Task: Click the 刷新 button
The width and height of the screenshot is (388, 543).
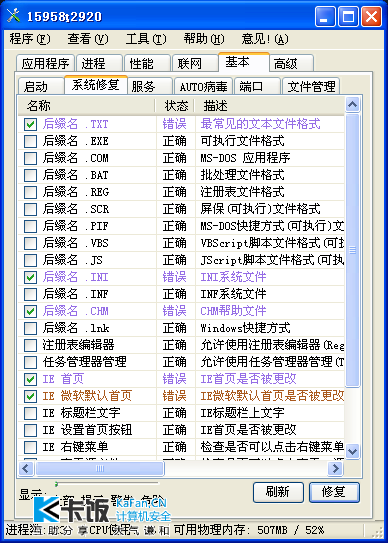Action: [x=278, y=492]
